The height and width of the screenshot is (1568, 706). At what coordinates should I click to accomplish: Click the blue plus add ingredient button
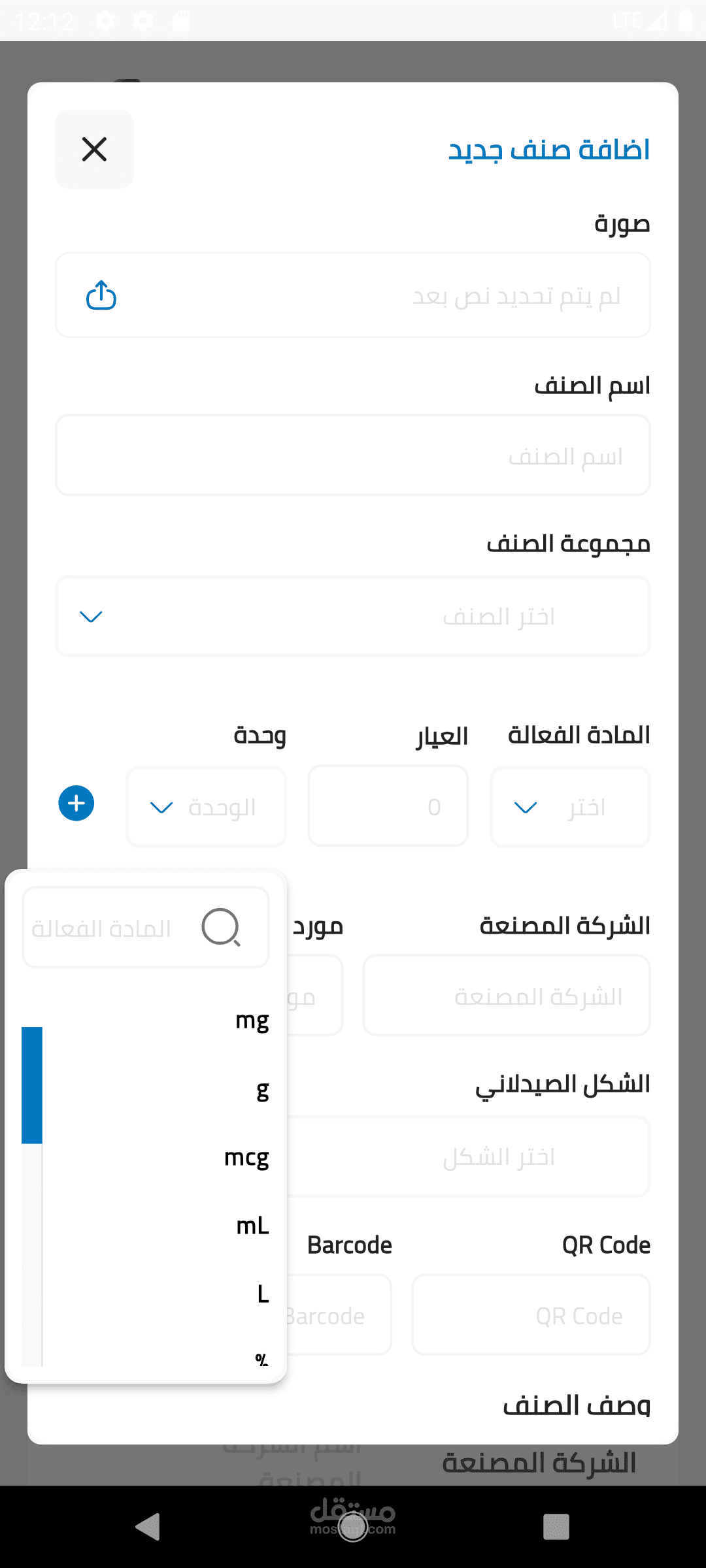76,803
